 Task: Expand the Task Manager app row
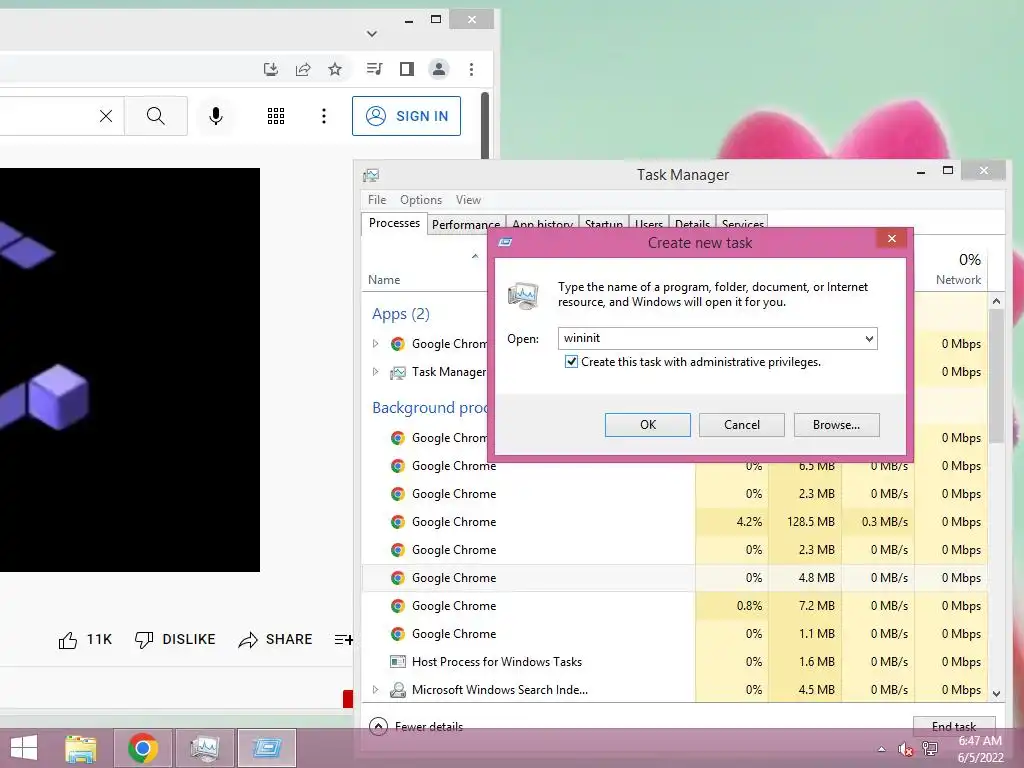click(376, 372)
